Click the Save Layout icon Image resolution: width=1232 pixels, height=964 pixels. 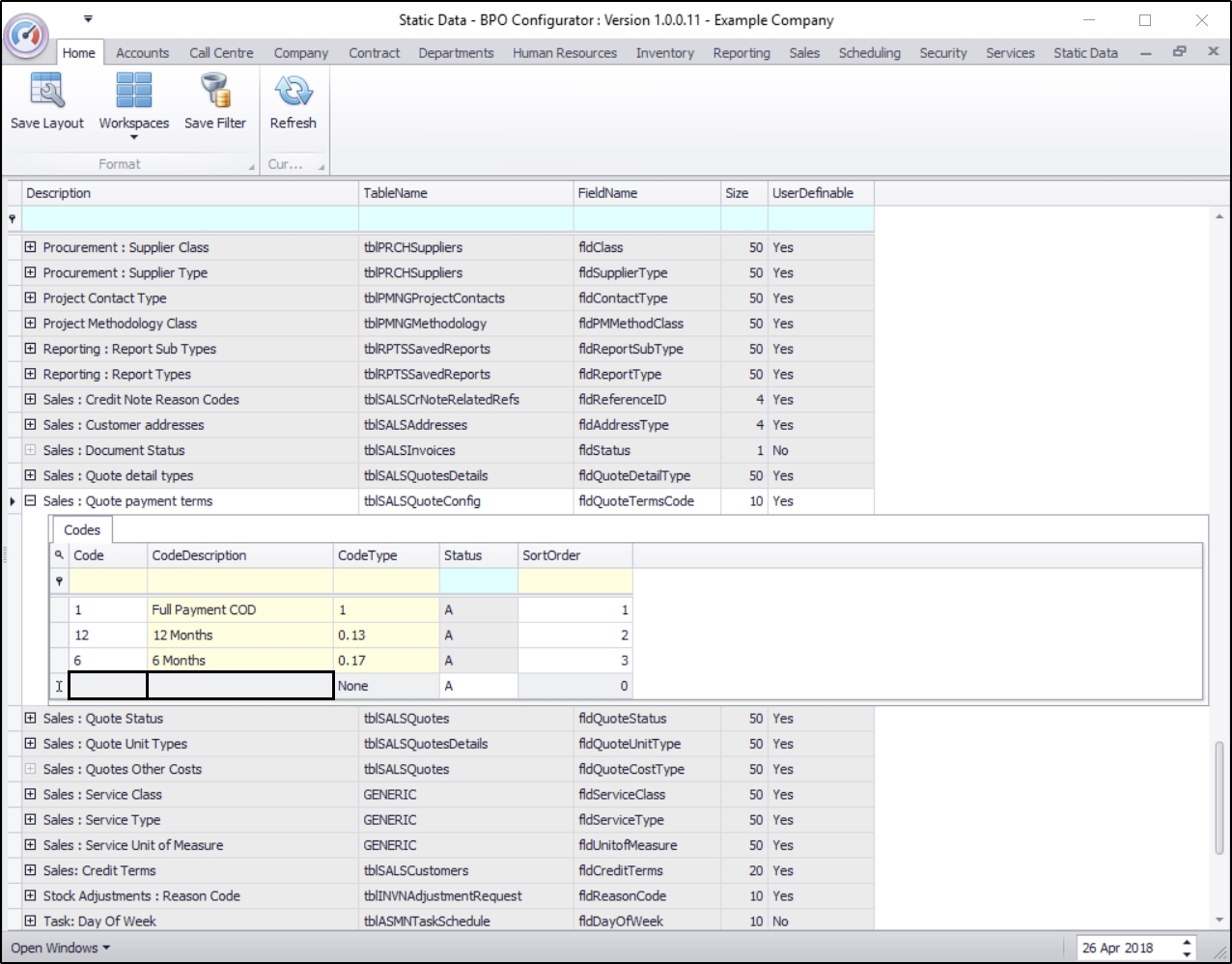pyautogui.click(x=46, y=92)
